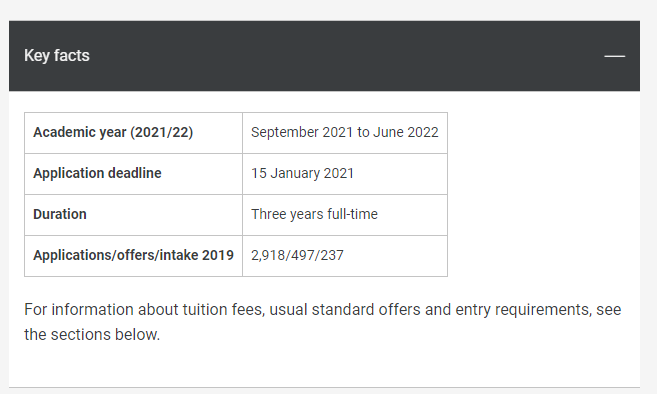Select the Application deadline label cell
The width and height of the screenshot is (657, 394).
click(x=133, y=174)
